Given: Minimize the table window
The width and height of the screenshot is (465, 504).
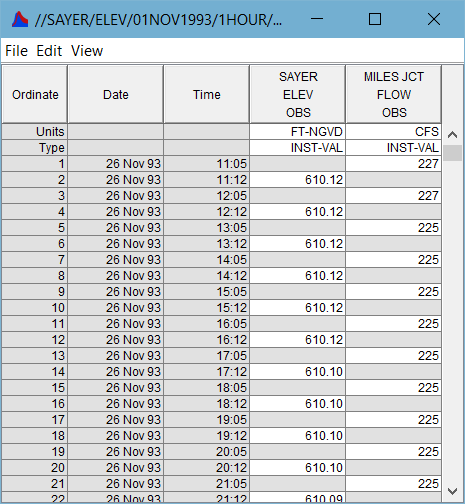Looking at the screenshot, I should coord(317,19).
